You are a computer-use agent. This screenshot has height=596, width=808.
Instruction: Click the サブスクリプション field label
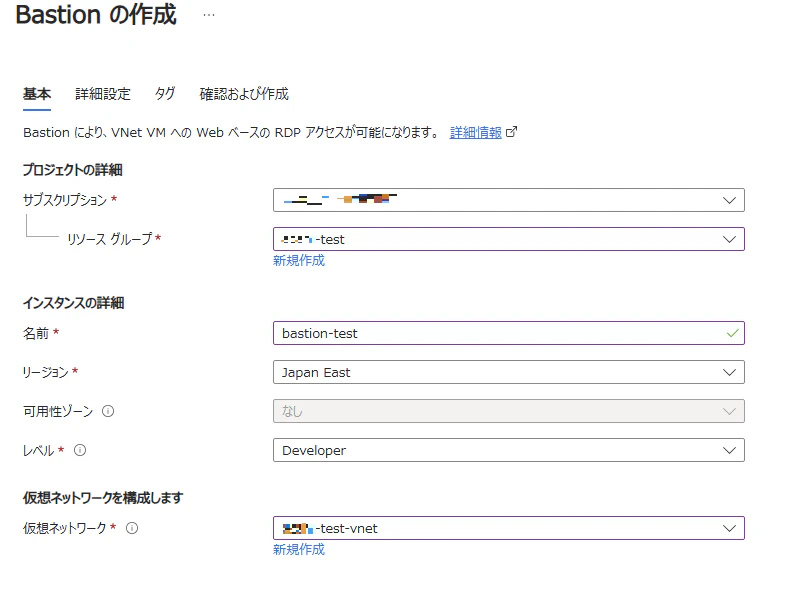[x=65, y=200]
